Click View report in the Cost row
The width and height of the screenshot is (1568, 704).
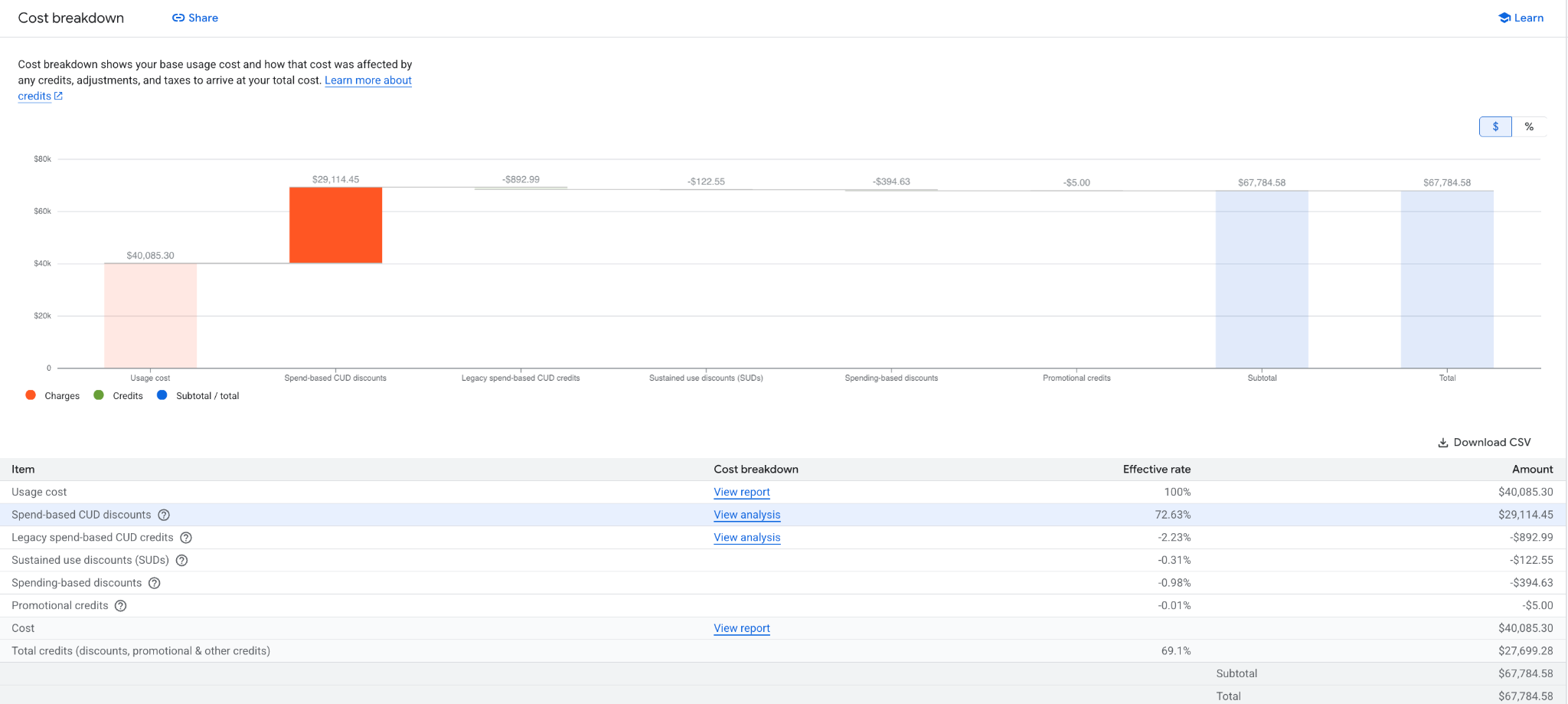tap(741, 628)
